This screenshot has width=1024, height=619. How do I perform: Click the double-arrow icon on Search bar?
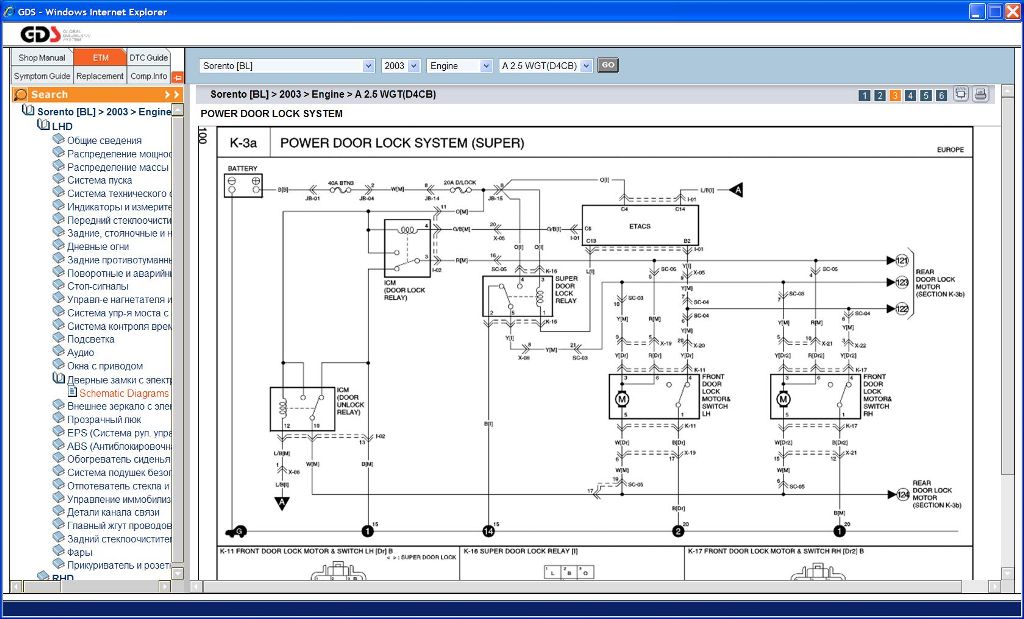click(172, 94)
